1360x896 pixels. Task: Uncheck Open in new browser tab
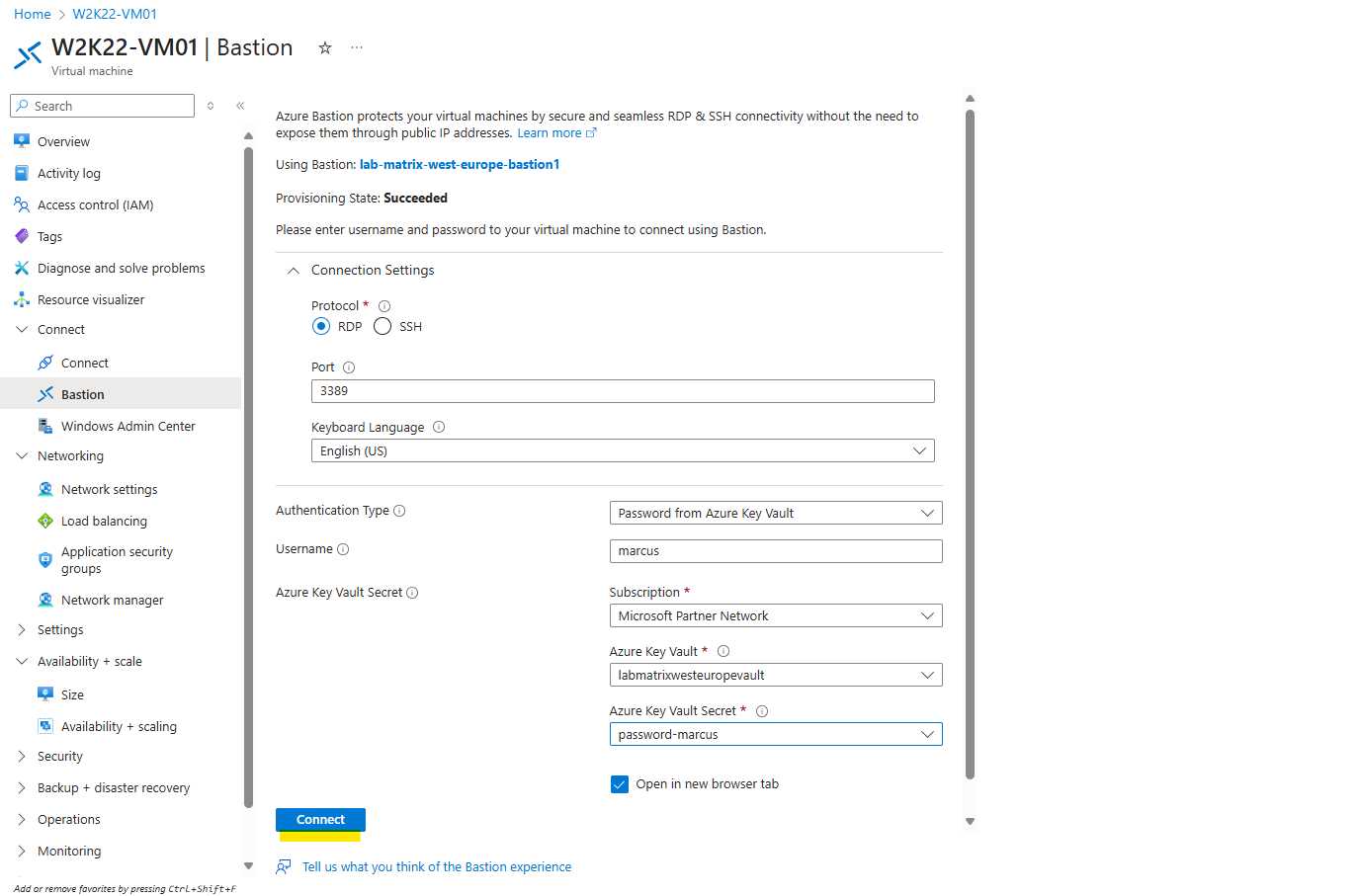[x=620, y=784]
